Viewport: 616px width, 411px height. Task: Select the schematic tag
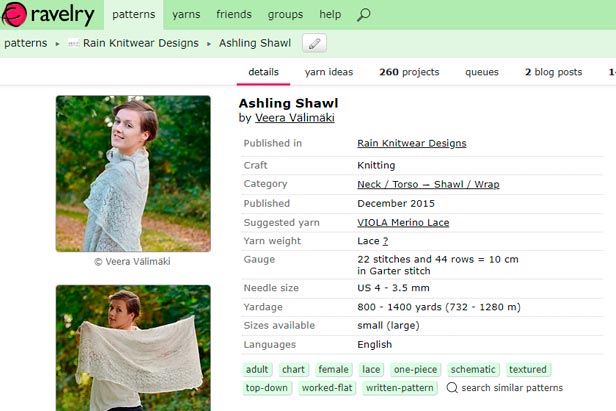[473, 370]
